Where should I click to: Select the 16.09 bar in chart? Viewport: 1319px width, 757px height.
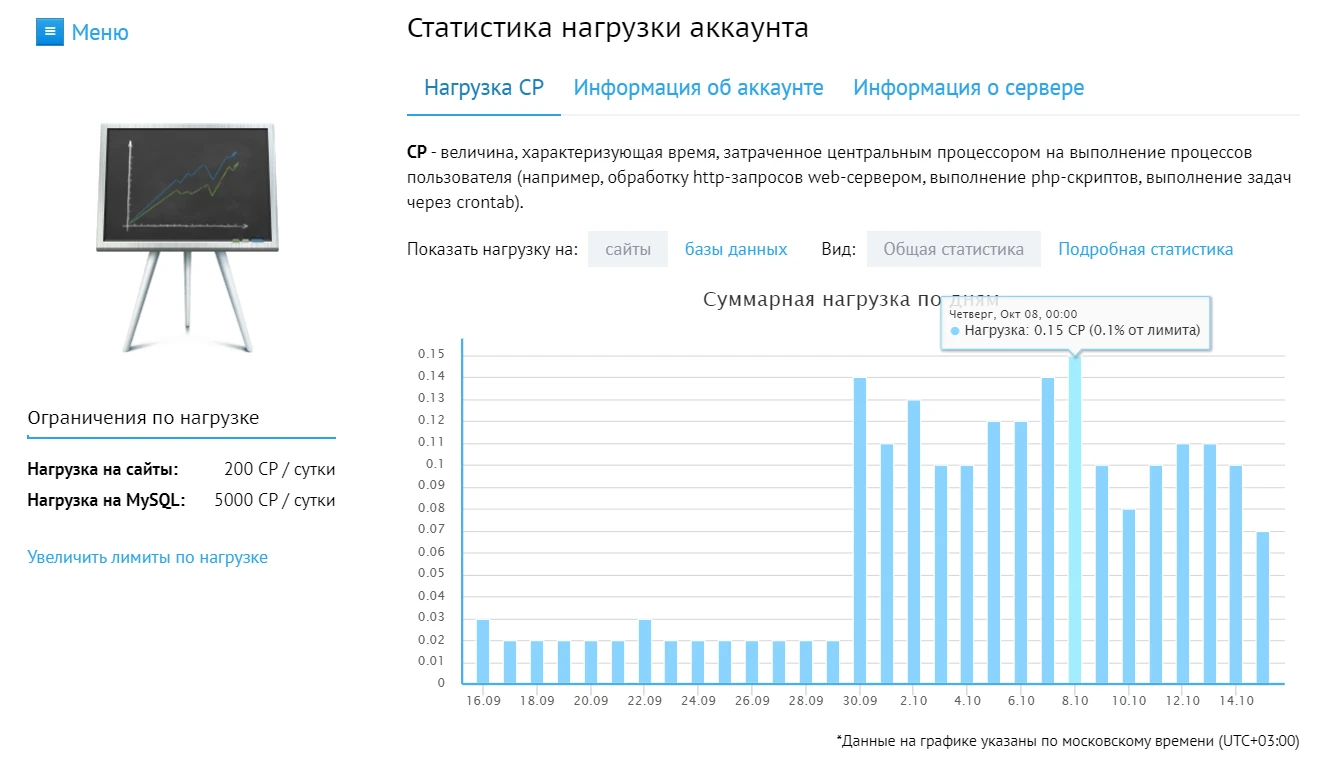[x=483, y=652]
